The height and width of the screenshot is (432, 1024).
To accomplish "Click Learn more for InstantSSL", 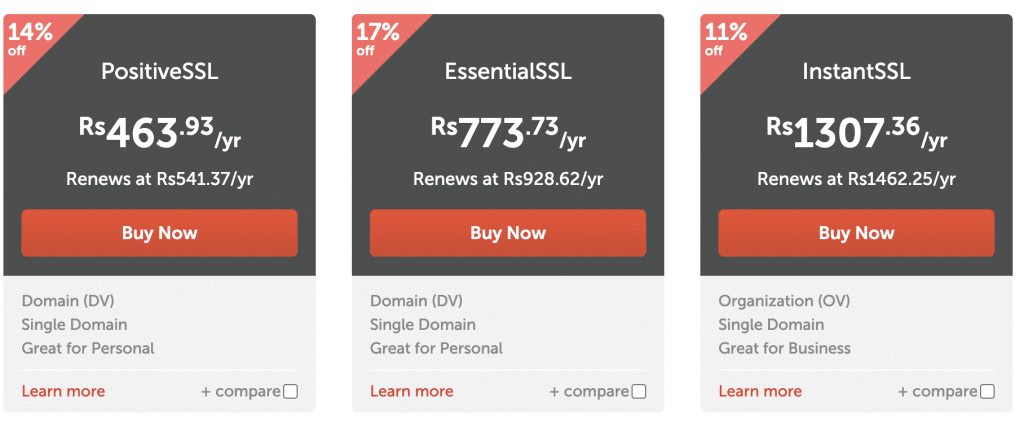I will coord(760,391).
